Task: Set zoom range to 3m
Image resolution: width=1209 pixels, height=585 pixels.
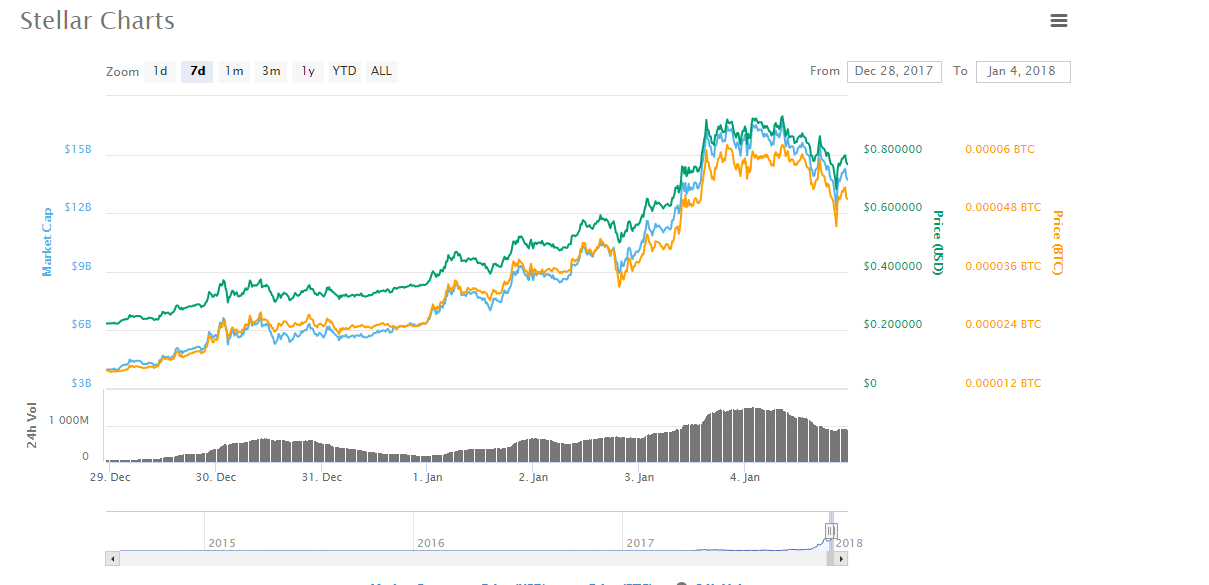Action: (271, 71)
